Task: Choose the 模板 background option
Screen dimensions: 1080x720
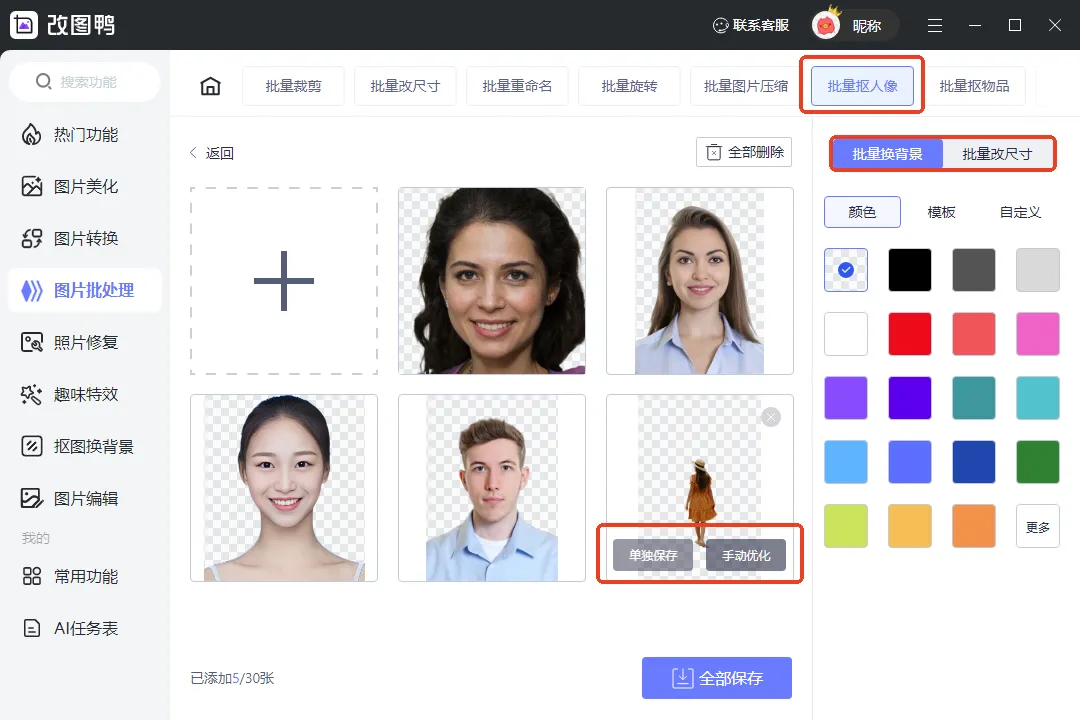Action: [x=942, y=212]
